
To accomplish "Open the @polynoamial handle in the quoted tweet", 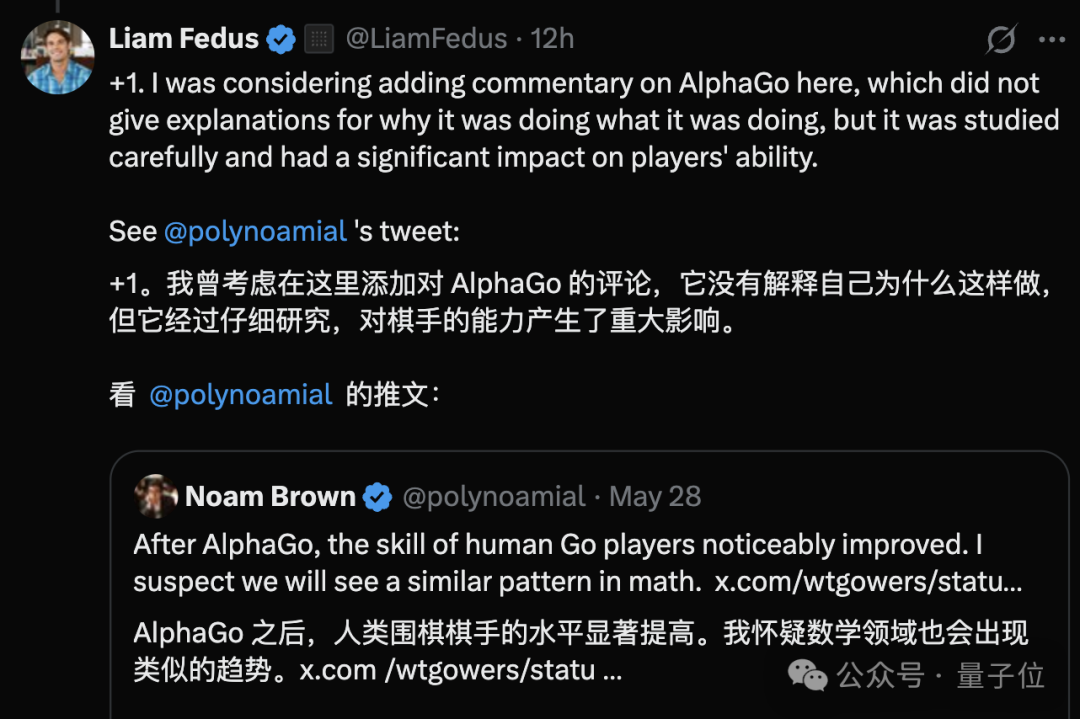I will click(494, 497).
